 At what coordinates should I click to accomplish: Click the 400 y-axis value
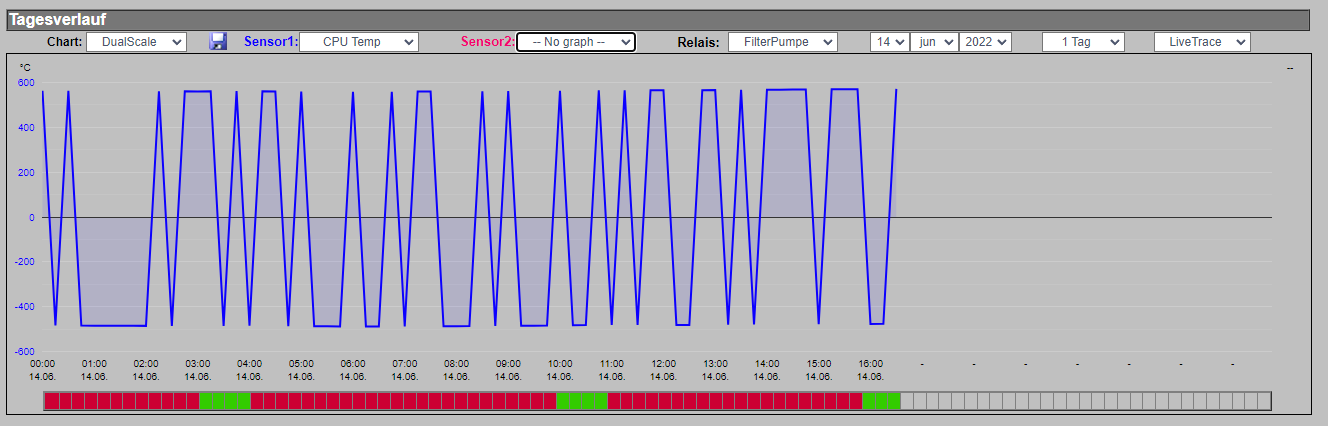click(x=26, y=127)
